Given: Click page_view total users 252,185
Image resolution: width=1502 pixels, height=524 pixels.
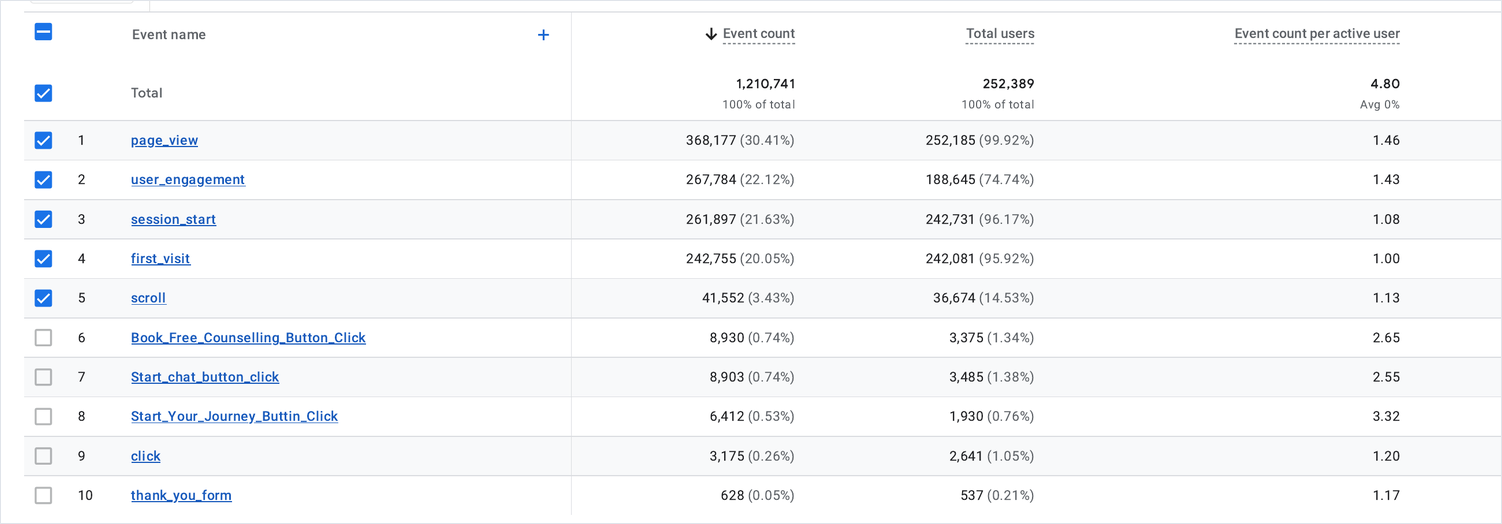Looking at the screenshot, I should pyautogui.click(x=950, y=141).
